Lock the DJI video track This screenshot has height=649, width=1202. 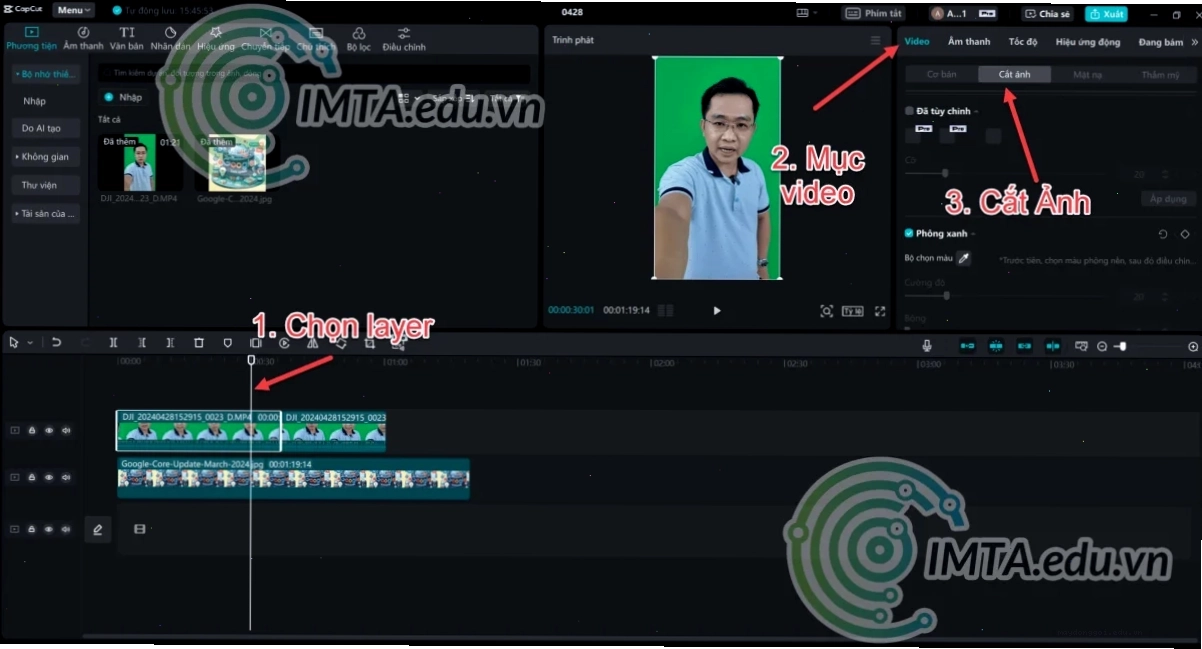click(32, 431)
